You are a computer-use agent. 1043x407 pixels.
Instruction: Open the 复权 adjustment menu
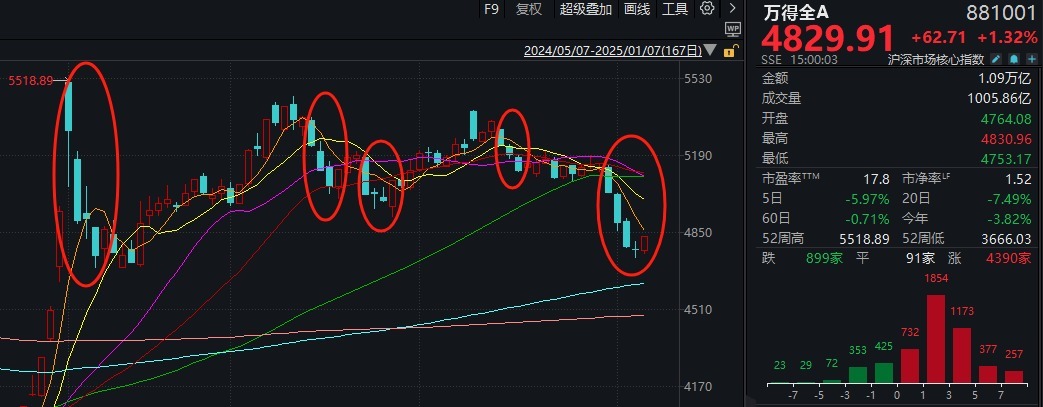[x=529, y=9]
